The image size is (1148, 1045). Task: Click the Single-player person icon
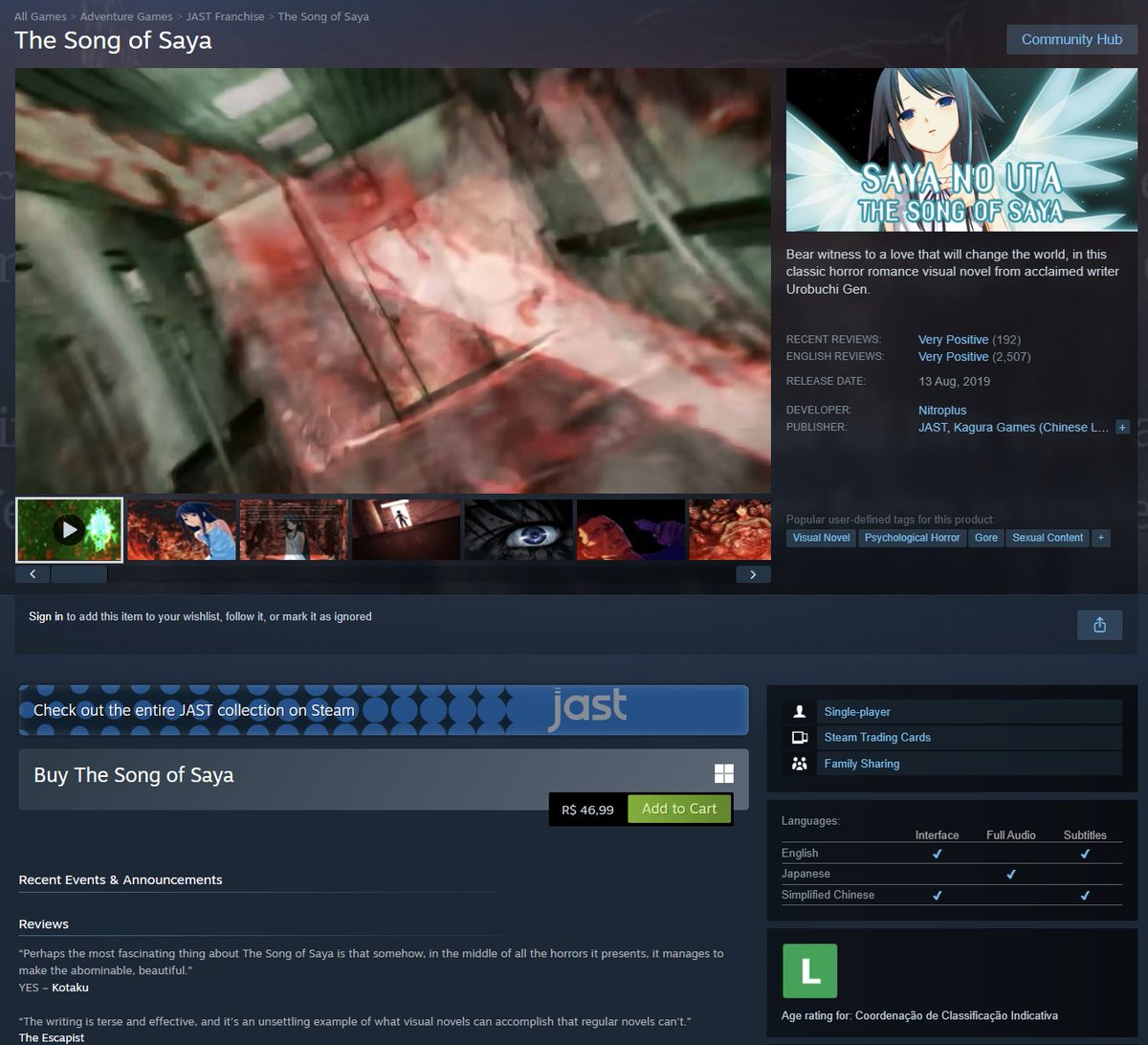tap(799, 712)
